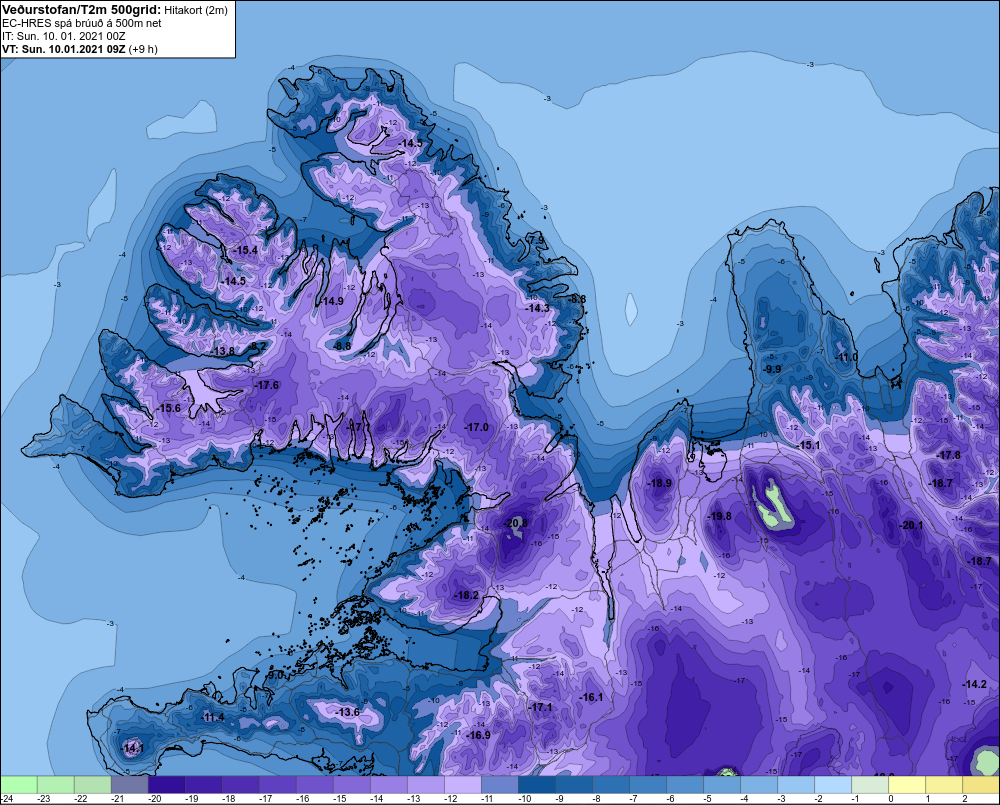Click the -17.1 temperature value

pyautogui.click(x=541, y=707)
